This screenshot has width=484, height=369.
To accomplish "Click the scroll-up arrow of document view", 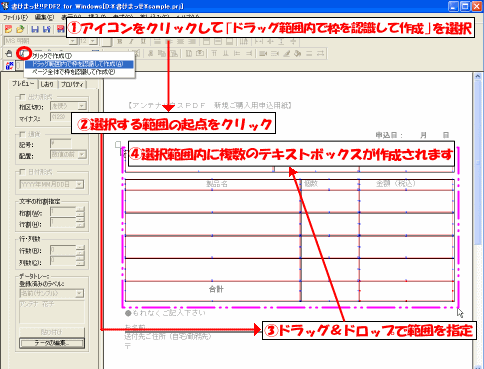I will [477, 77].
